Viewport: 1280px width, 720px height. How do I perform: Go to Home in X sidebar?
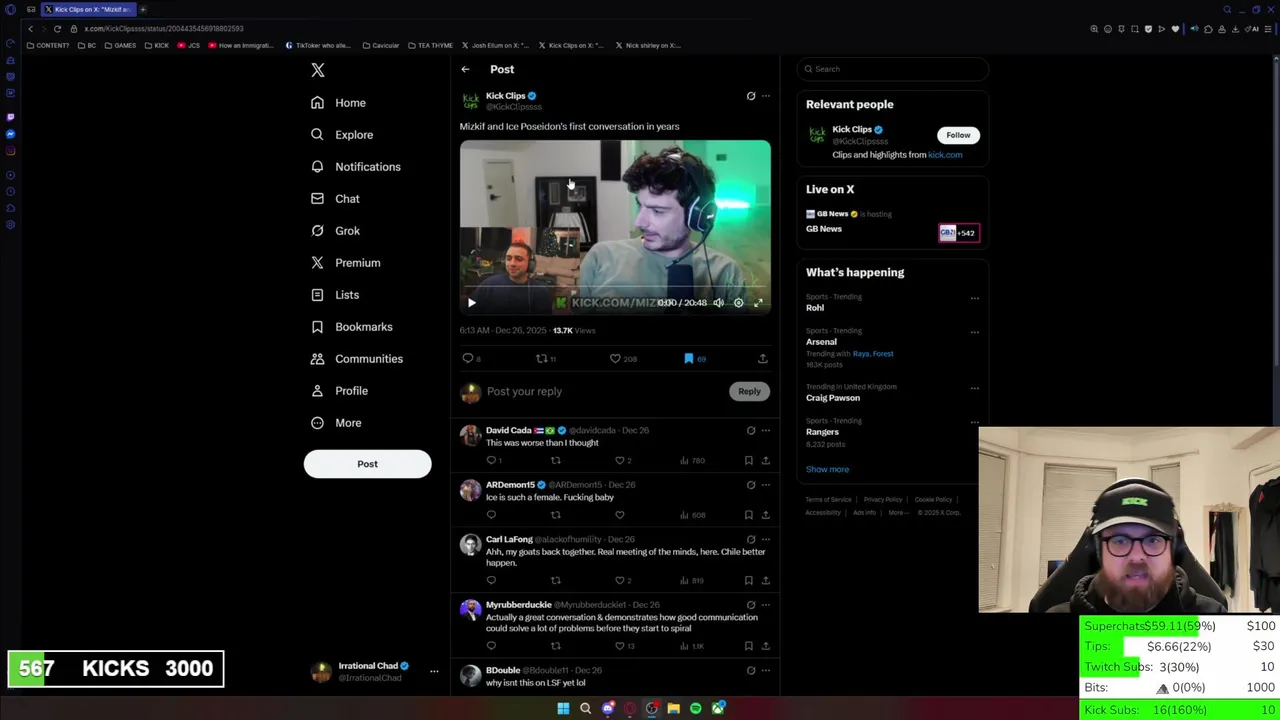click(338, 103)
